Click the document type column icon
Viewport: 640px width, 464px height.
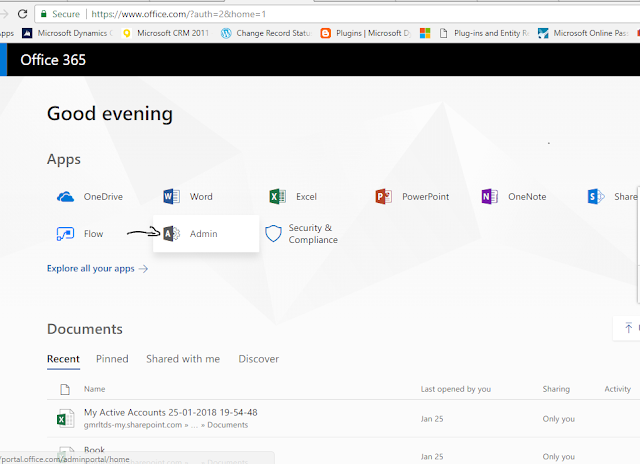[x=65, y=389]
